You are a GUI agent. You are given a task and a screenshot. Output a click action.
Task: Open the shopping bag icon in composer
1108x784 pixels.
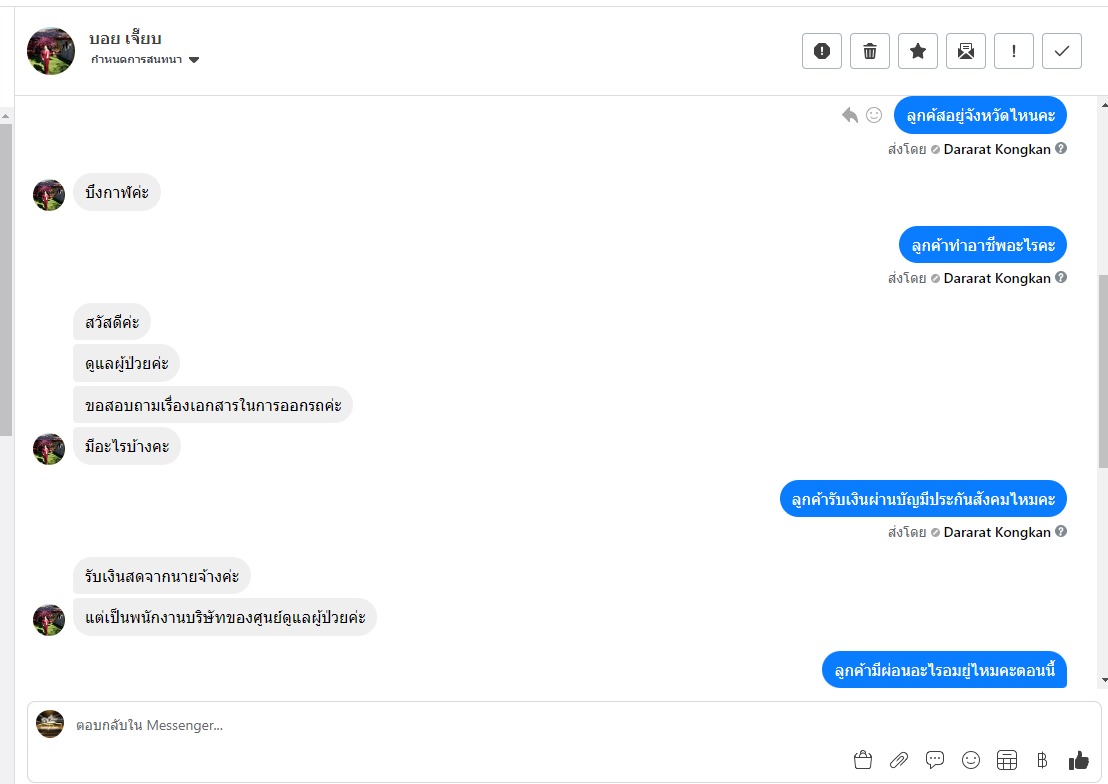point(863,760)
